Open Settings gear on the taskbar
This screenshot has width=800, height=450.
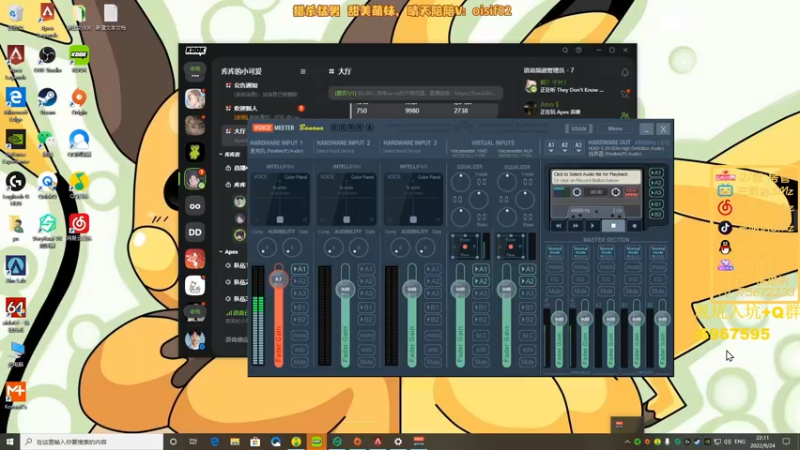pyautogui.click(x=398, y=441)
